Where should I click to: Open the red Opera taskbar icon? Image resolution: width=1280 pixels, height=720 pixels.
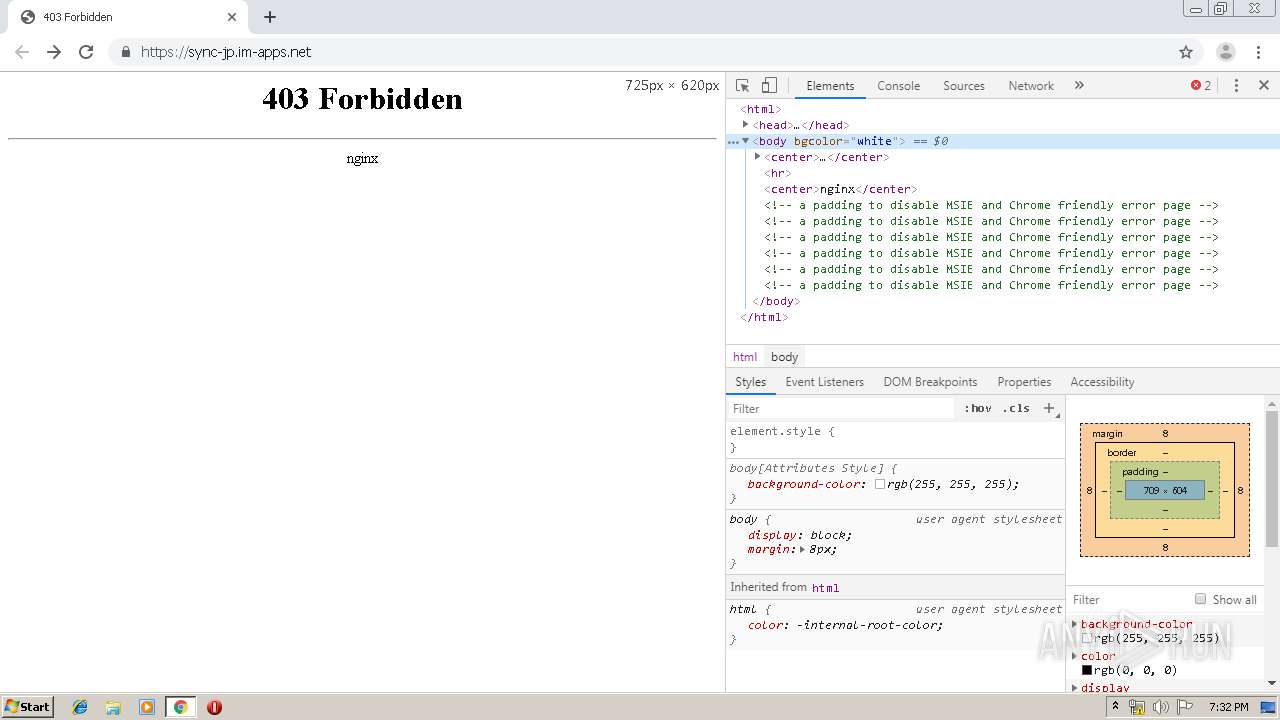tap(214, 707)
